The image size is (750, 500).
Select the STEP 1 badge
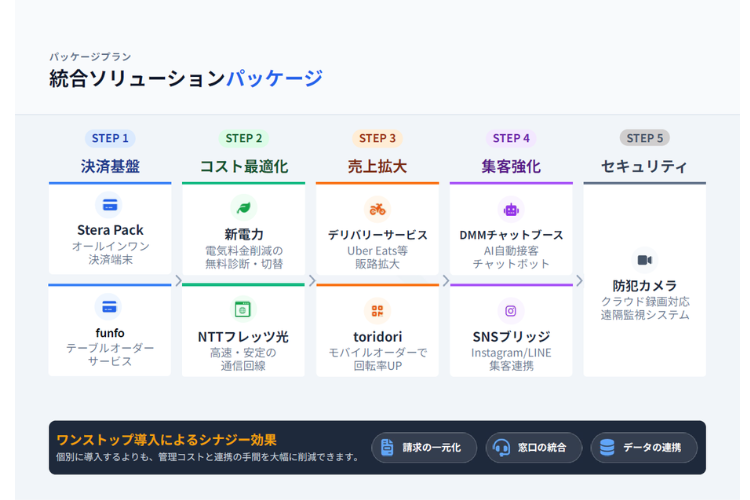[x=110, y=138]
